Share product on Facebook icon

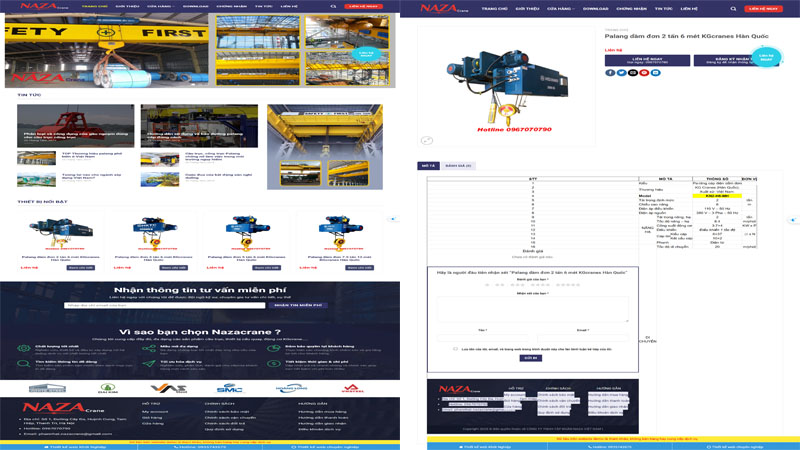coord(610,73)
